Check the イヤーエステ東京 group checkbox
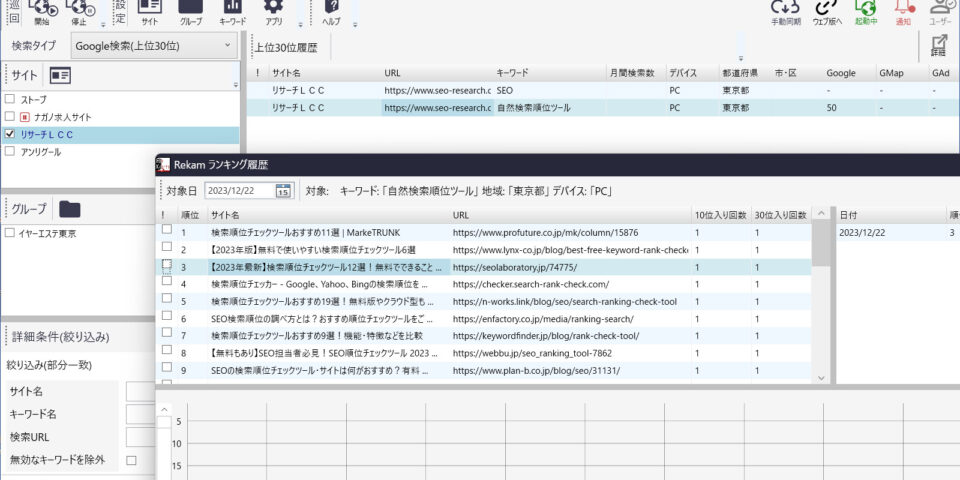This screenshot has width=960, height=480. (10, 234)
